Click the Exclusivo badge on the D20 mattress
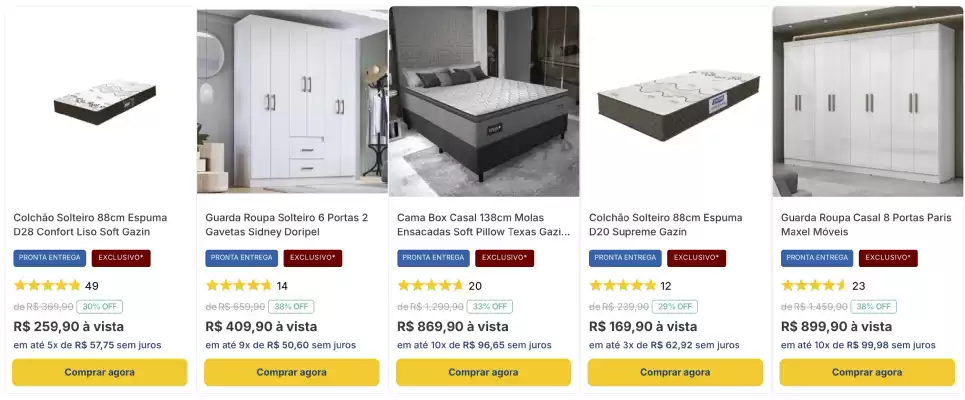Viewport: 965px width, 400px height. point(697,258)
